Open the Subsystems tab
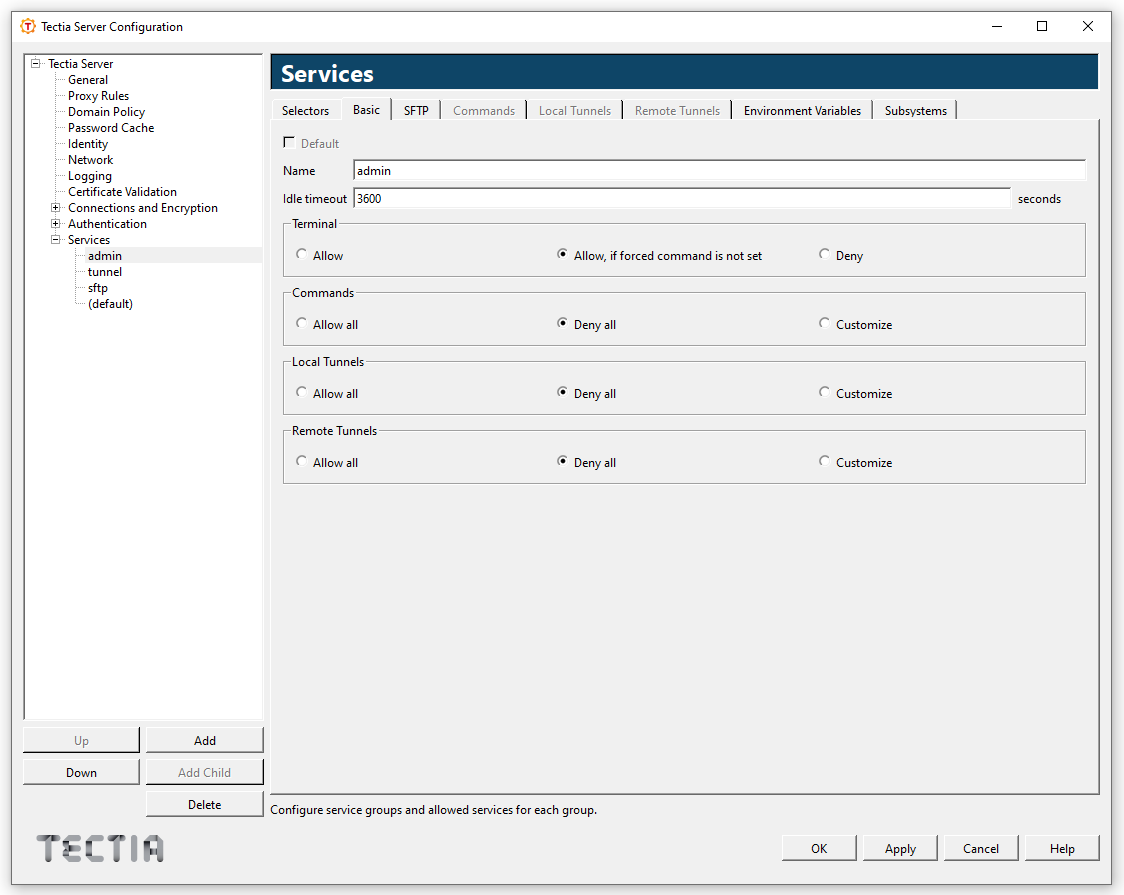The image size is (1124, 895). [x=915, y=110]
